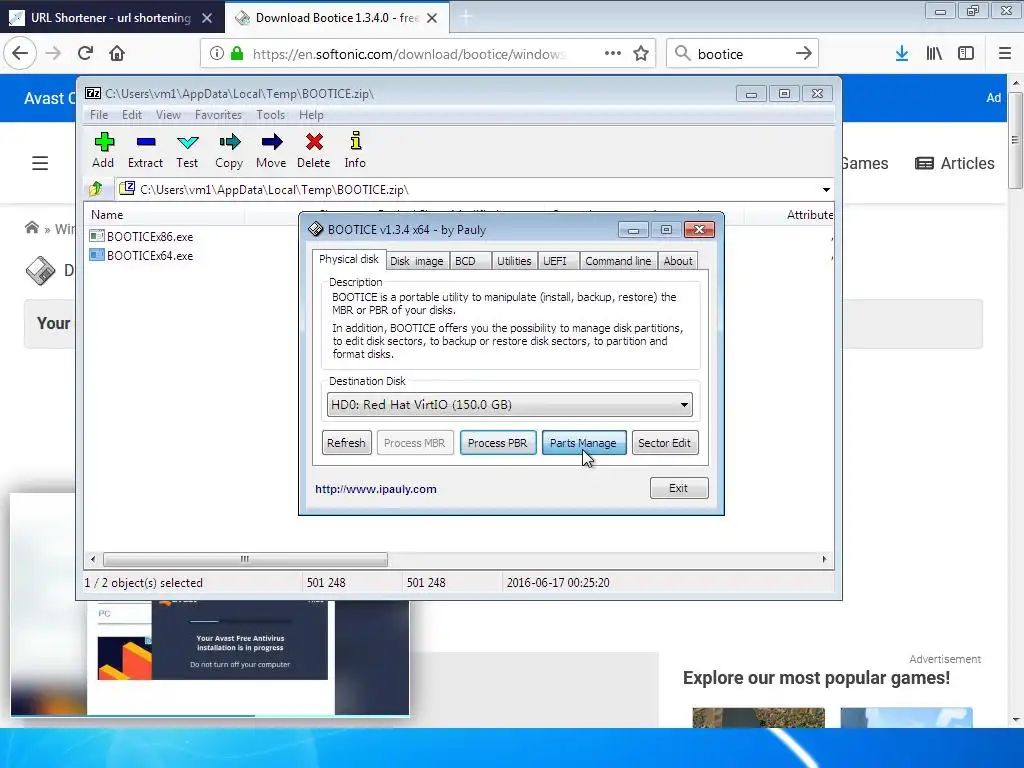Click the 7-Zip scrollbar right arrow
Screen dimensions: 1024x768
[x=824, y=559]
